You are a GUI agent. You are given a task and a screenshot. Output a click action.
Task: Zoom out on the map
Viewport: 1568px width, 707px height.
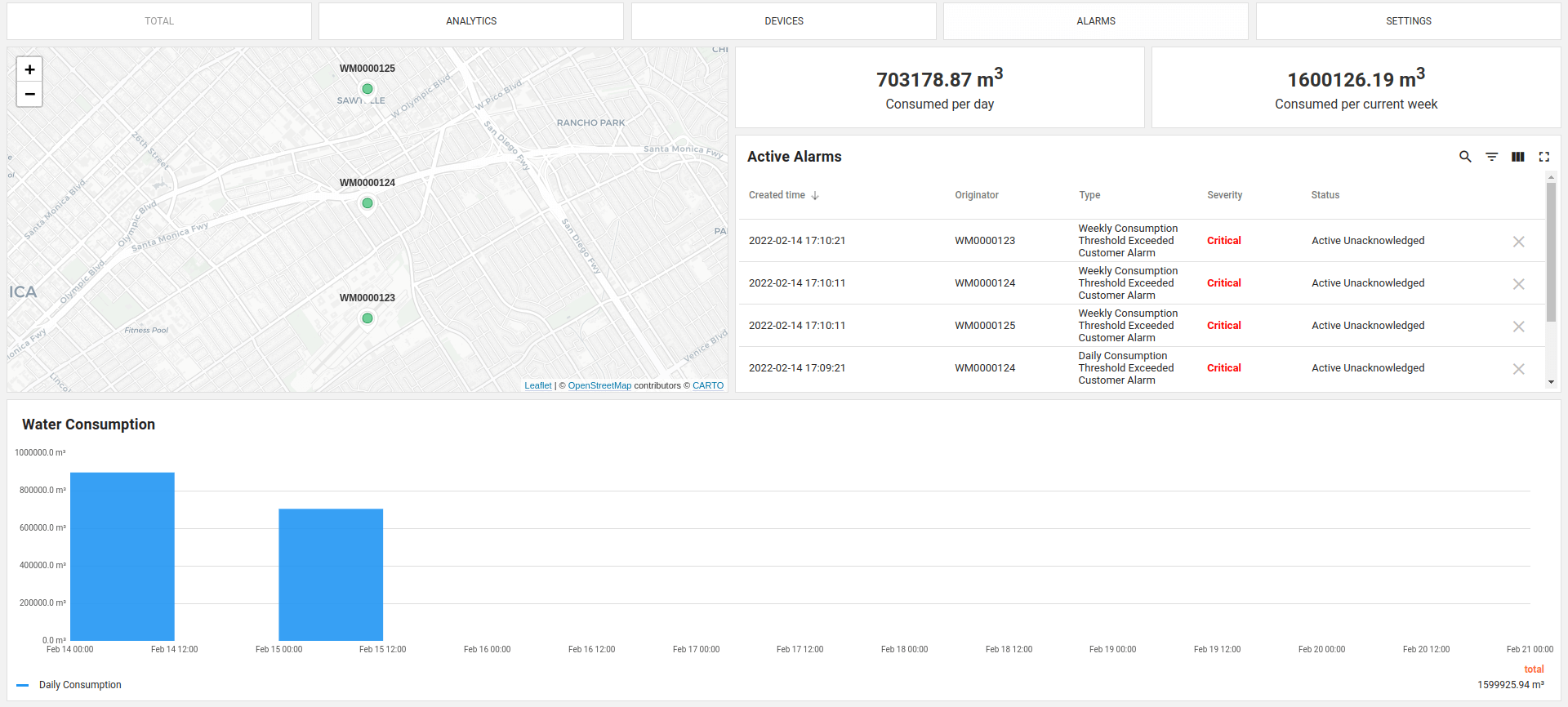coord(29,95)
